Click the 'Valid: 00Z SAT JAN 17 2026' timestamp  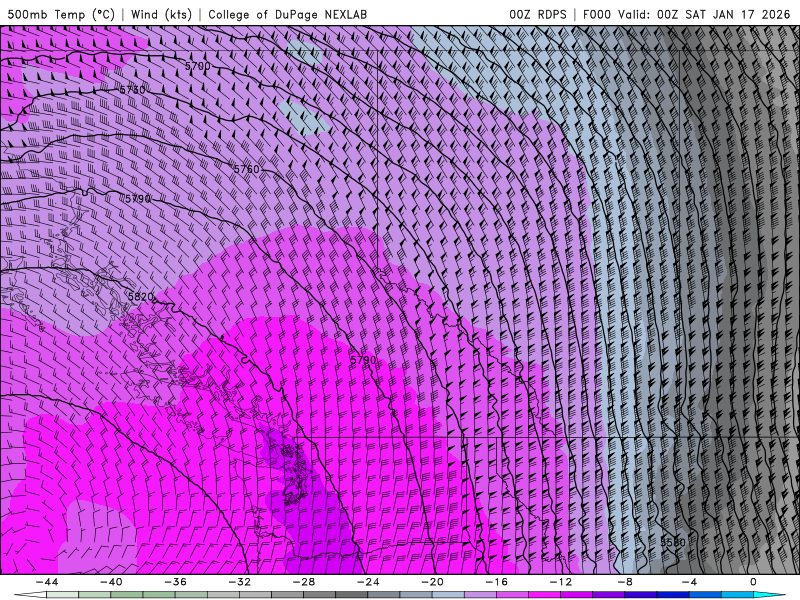[704, 14]
